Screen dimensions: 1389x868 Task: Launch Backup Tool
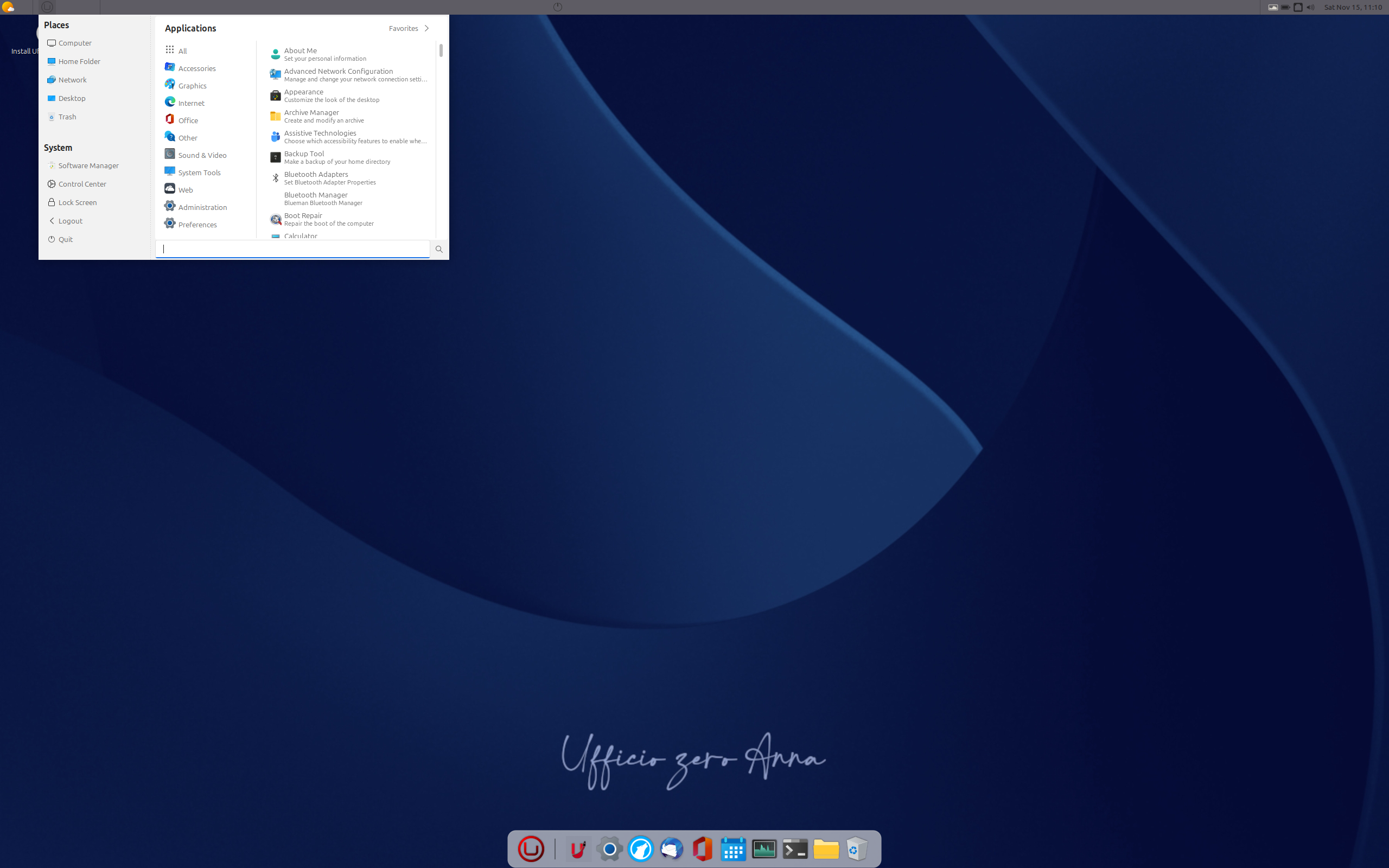349,157
